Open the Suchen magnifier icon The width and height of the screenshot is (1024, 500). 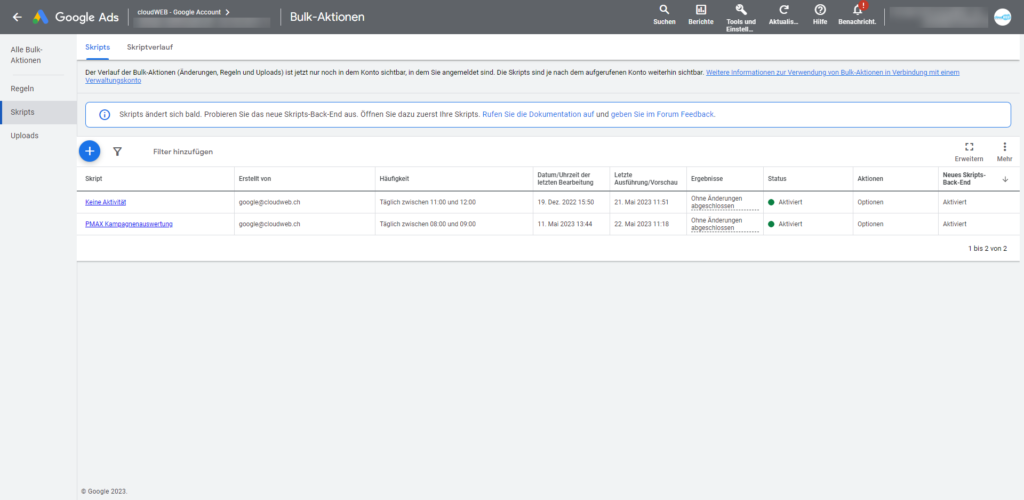point(664,10)
